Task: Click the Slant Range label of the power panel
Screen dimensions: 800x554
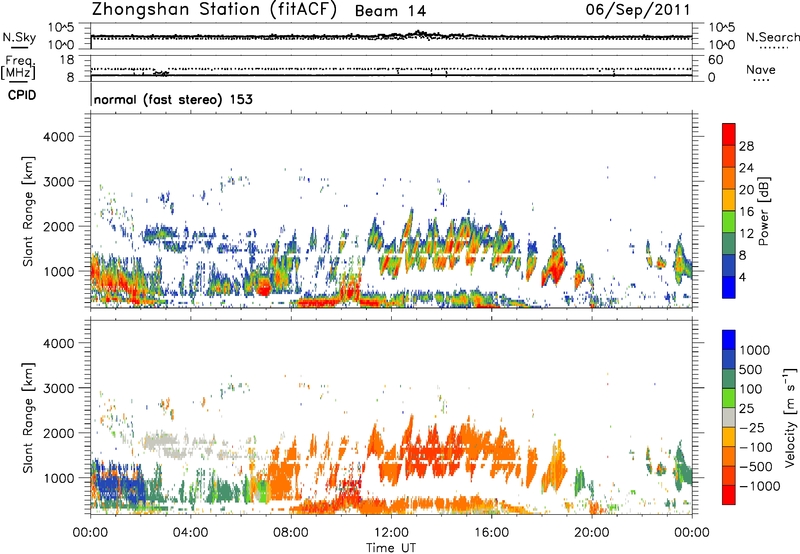Action: pos(28,211)
